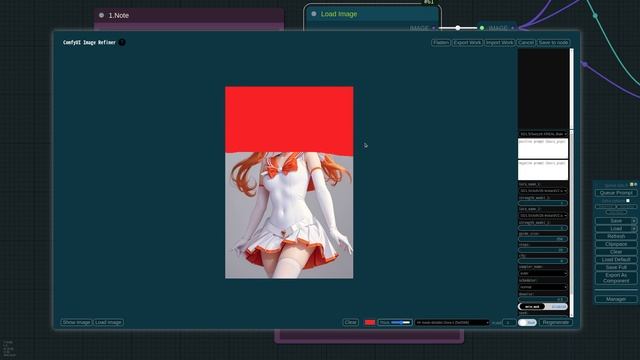The width and height of the screenshot is (640, 360).
Task: Click the negative prompt text box
Action: (x=543, y=170)
